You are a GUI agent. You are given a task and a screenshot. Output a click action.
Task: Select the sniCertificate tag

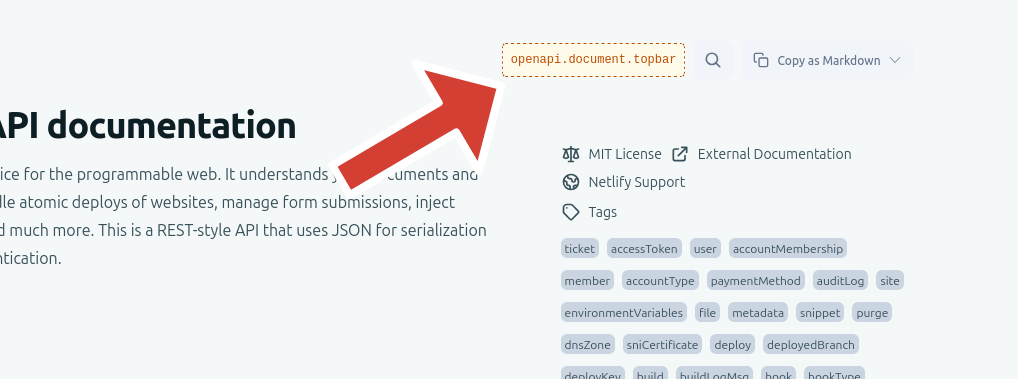click(662, 344)
